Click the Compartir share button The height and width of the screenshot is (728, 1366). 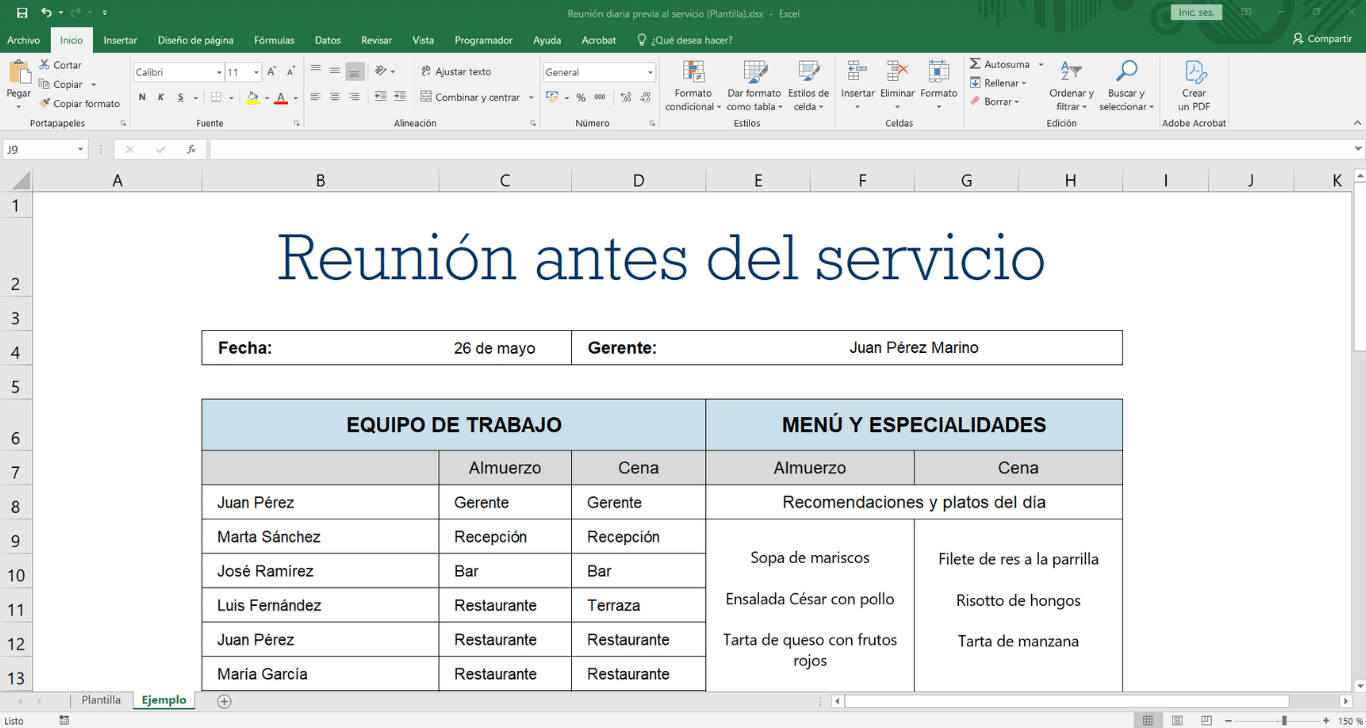(1322, 39)
